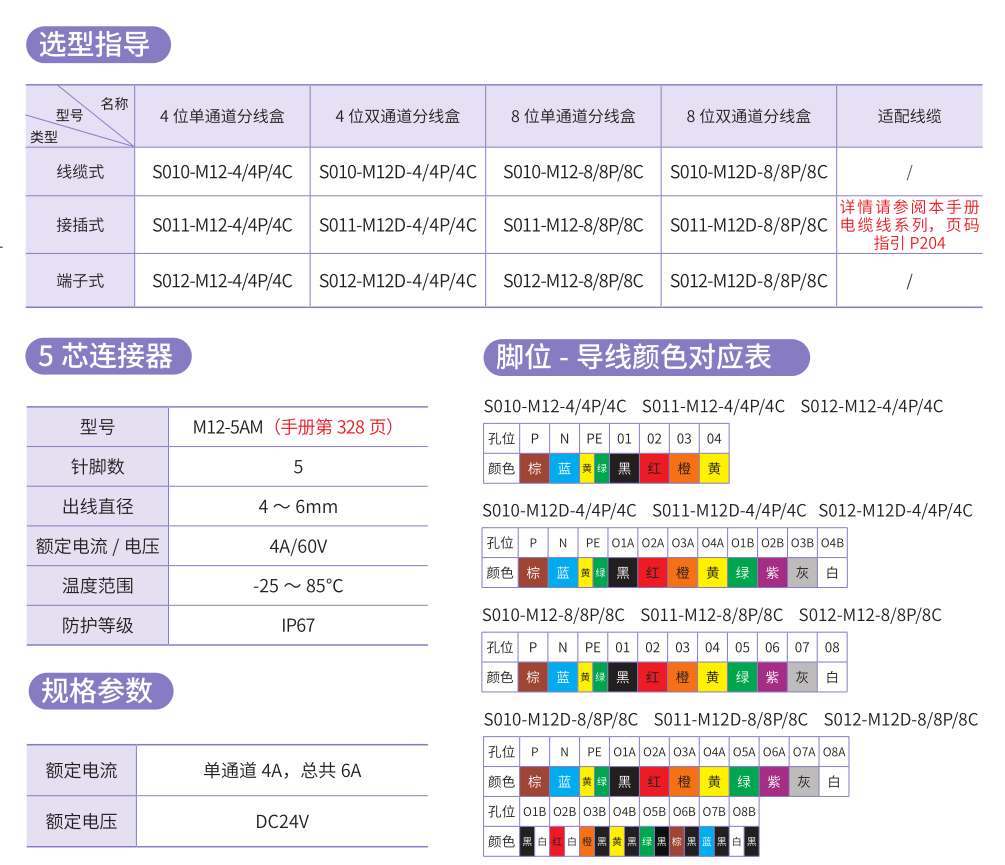Click the 接插式 row label
1005x865 pixels.
pyautogui.click(x=80, y=226)
